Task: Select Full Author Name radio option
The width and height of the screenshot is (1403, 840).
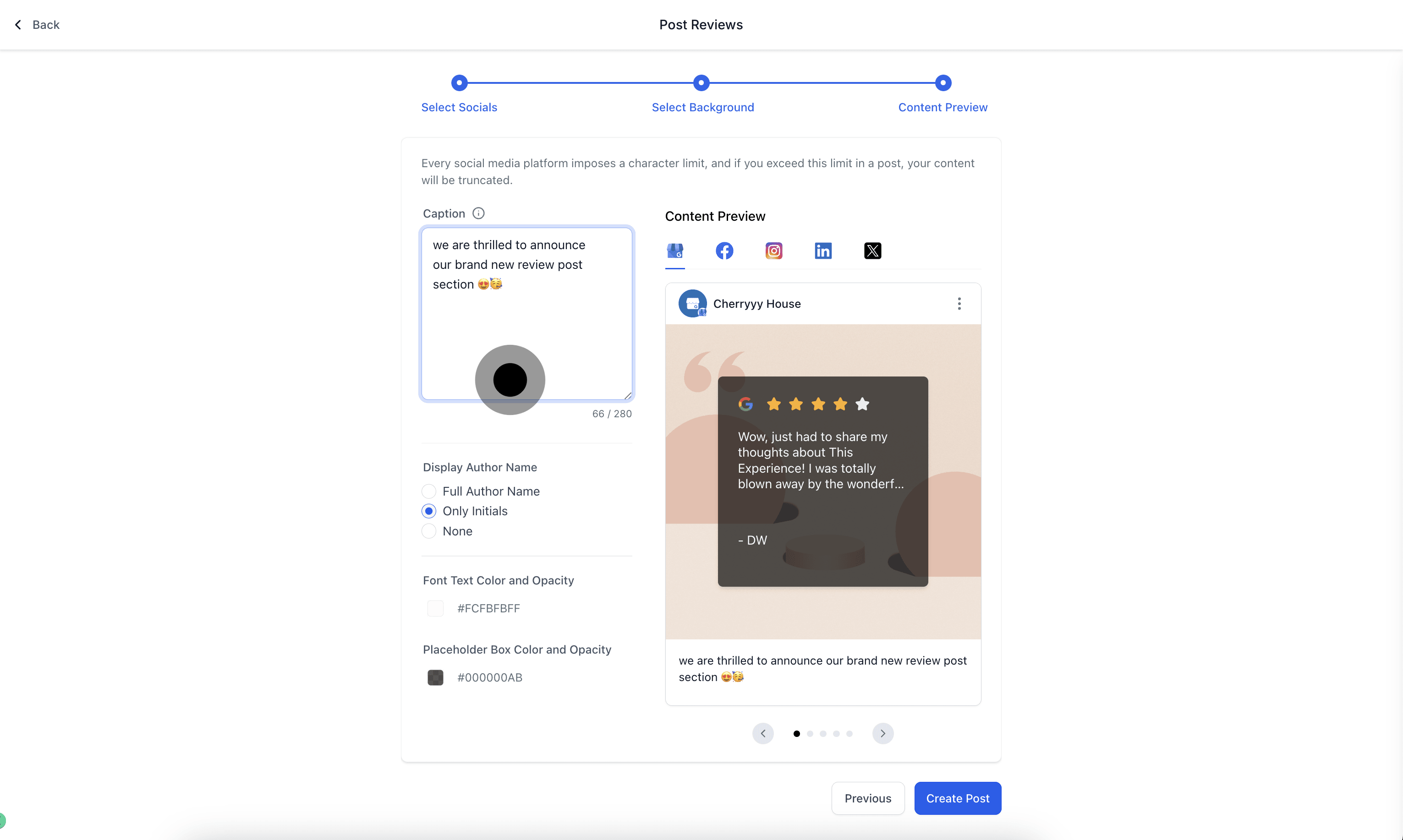Action: click(428, 491)
